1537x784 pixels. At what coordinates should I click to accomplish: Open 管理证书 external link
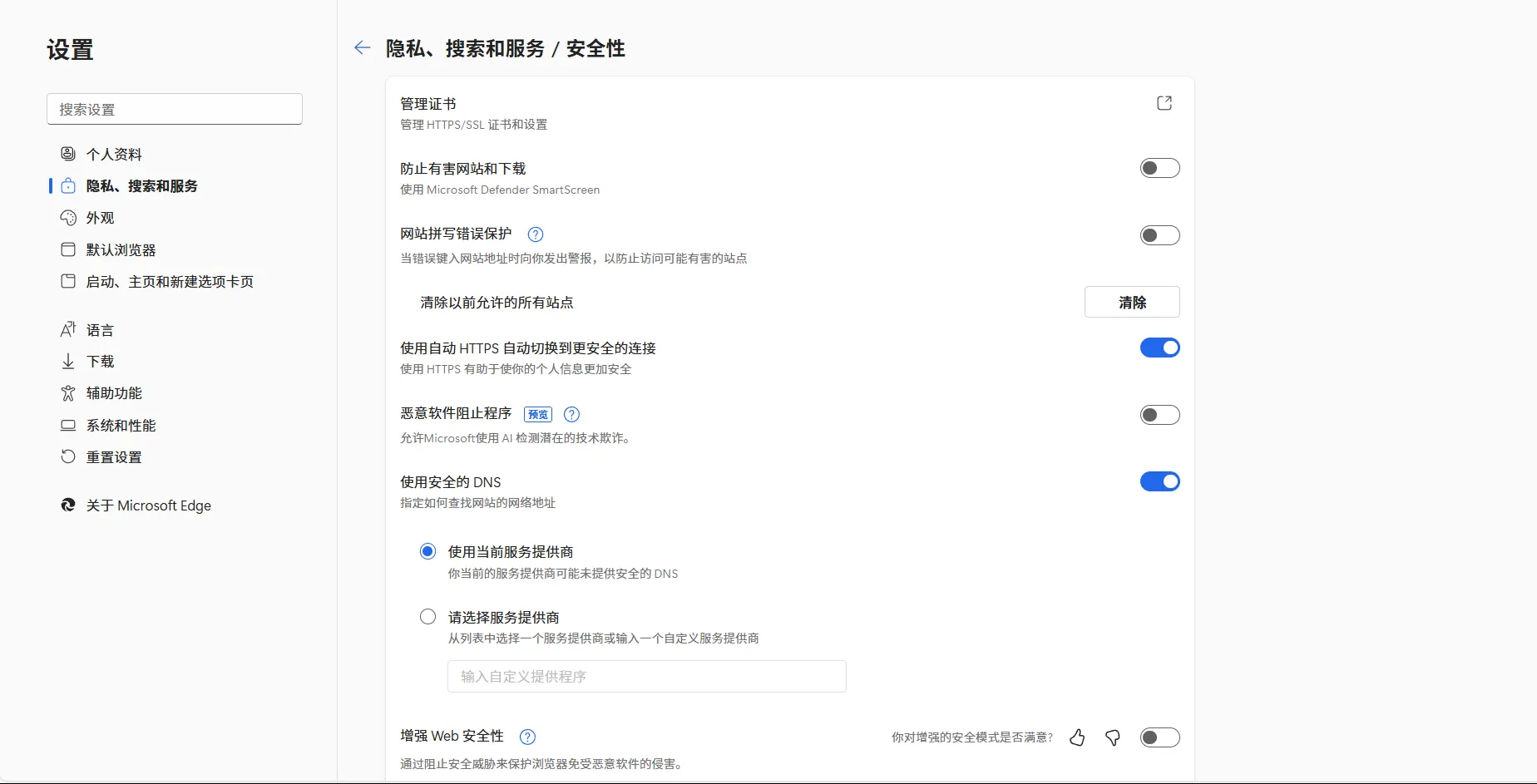pyautogui.click(x=1164, y=102)
